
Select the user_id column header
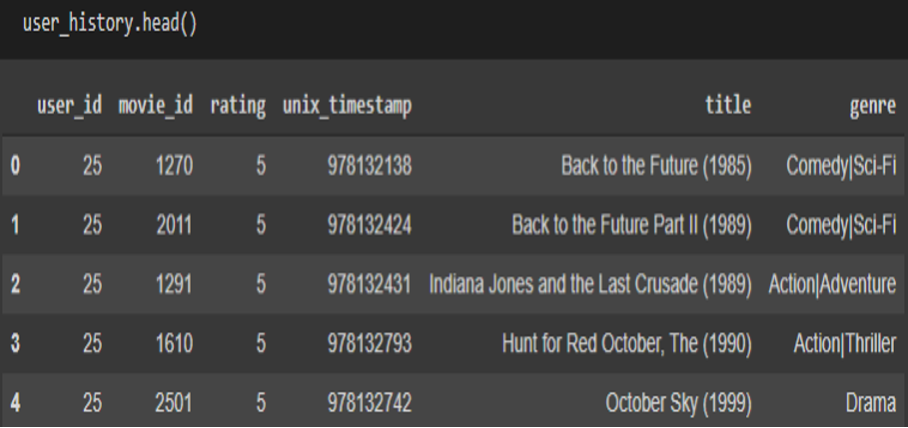[69, 105]
